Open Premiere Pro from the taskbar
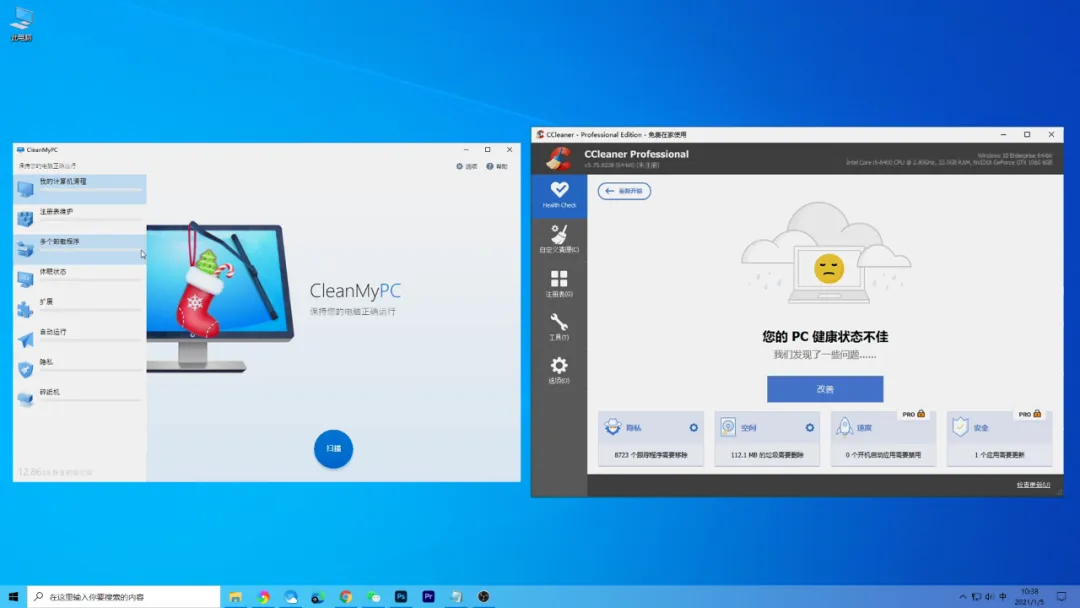Viewport: 1080px width, 608px height. tap(428, 596)
